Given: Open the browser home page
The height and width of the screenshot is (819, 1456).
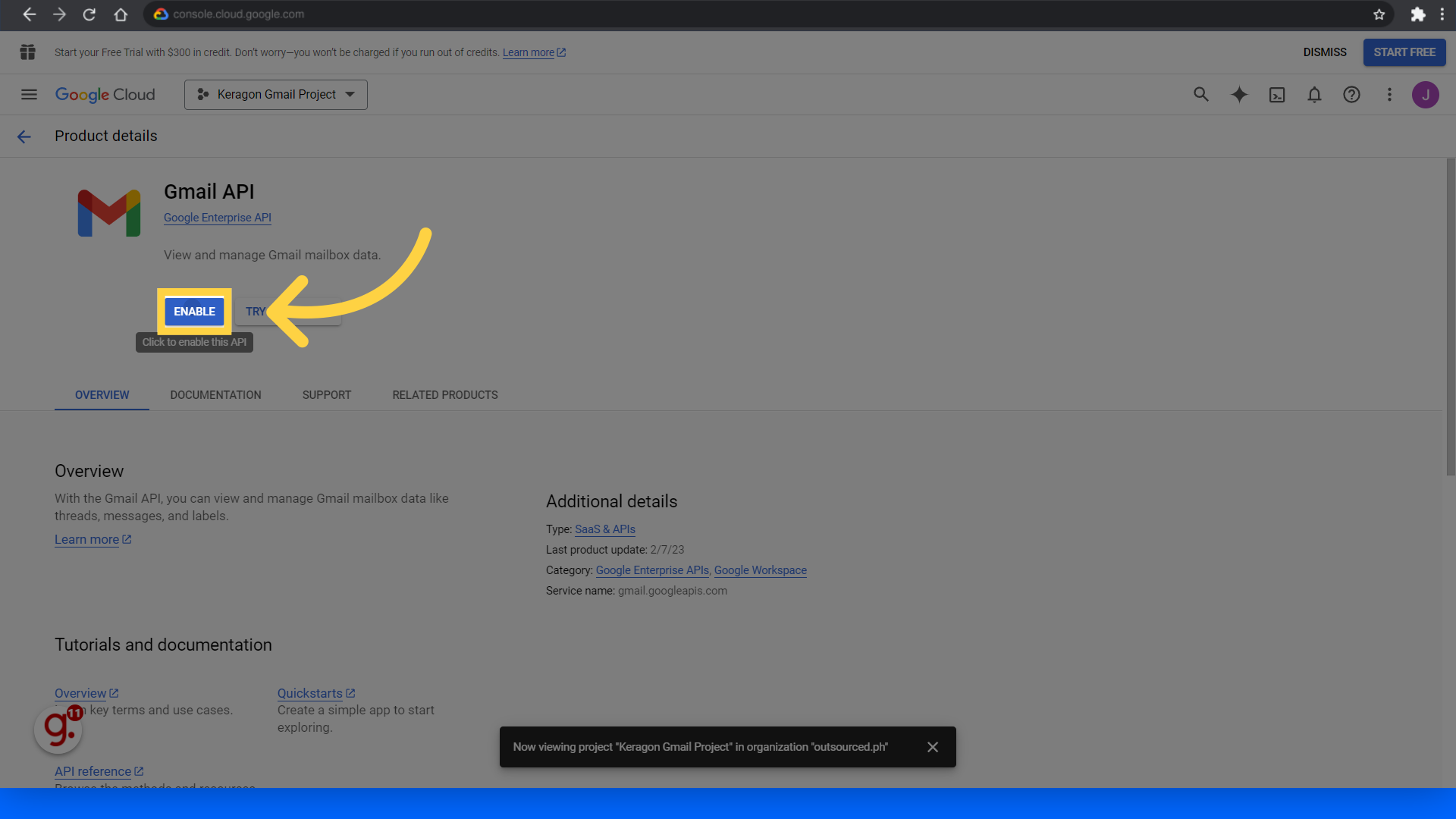Looking at the screenshot, I should click(x=120, y=14).
